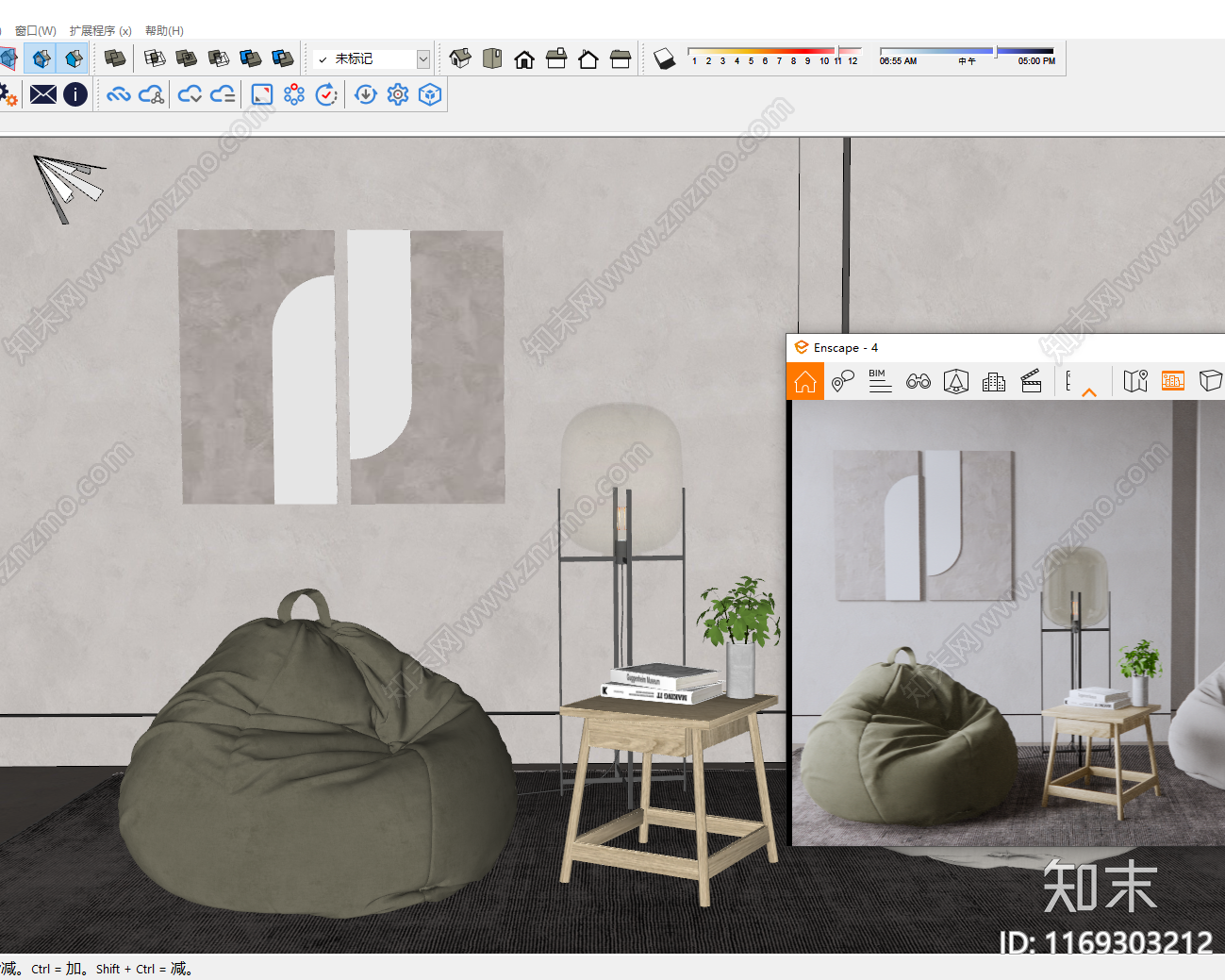Click Enscape cube icon at toolbar right

[1211, 381]
